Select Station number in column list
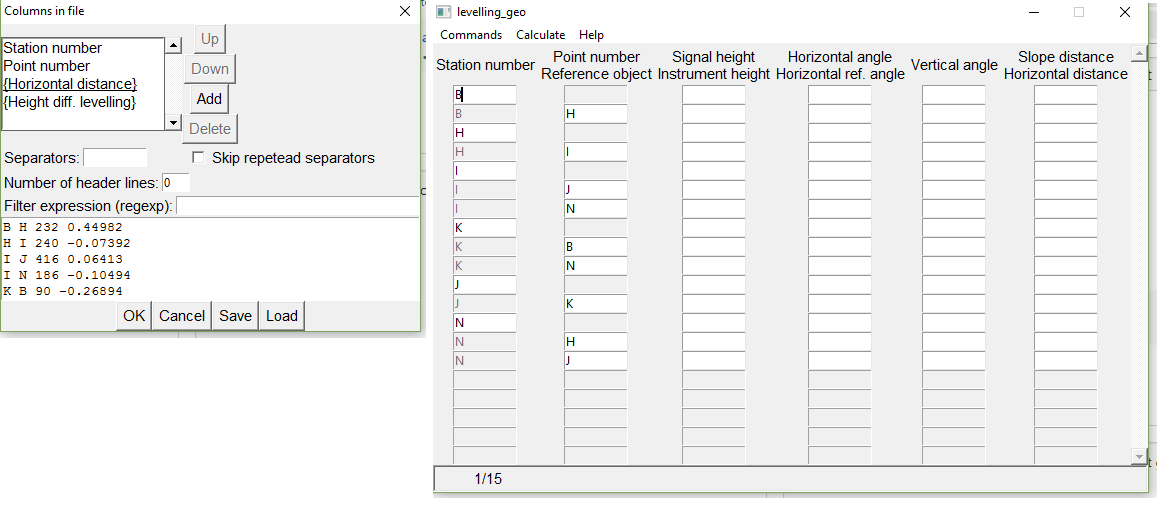The image size is (1159, 505). click(x=53, y=48)
